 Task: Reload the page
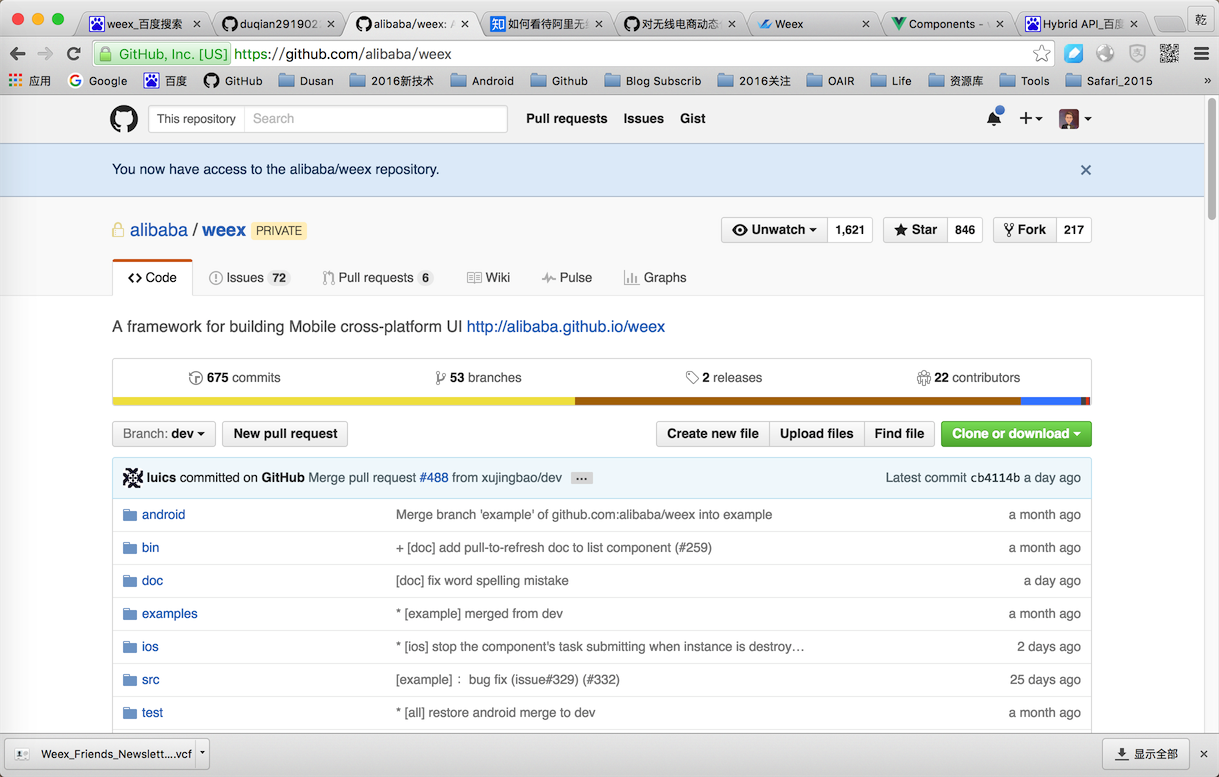click(x=73, y=54)
